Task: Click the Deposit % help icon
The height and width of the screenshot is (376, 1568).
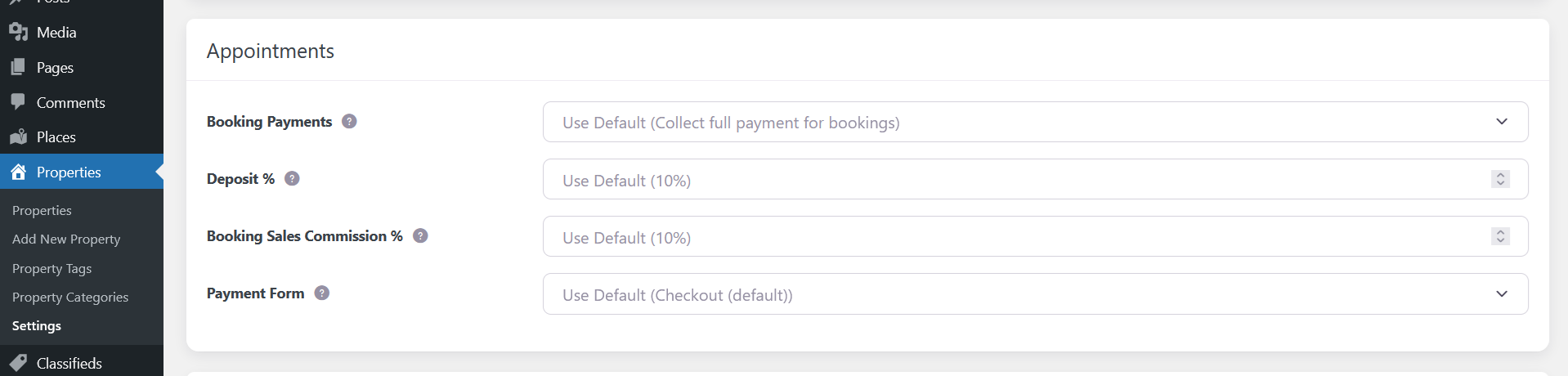Action: point(292,178)
